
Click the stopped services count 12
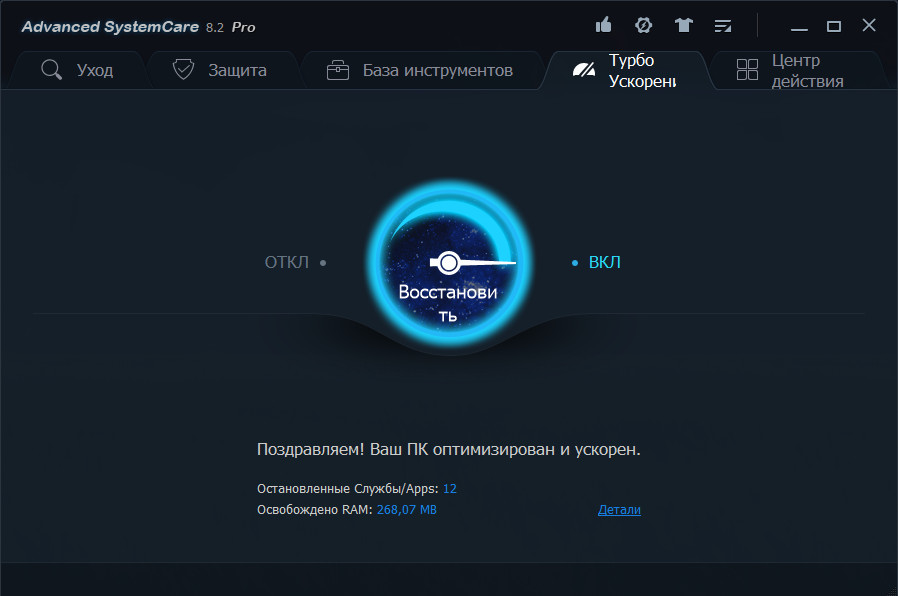450,489
